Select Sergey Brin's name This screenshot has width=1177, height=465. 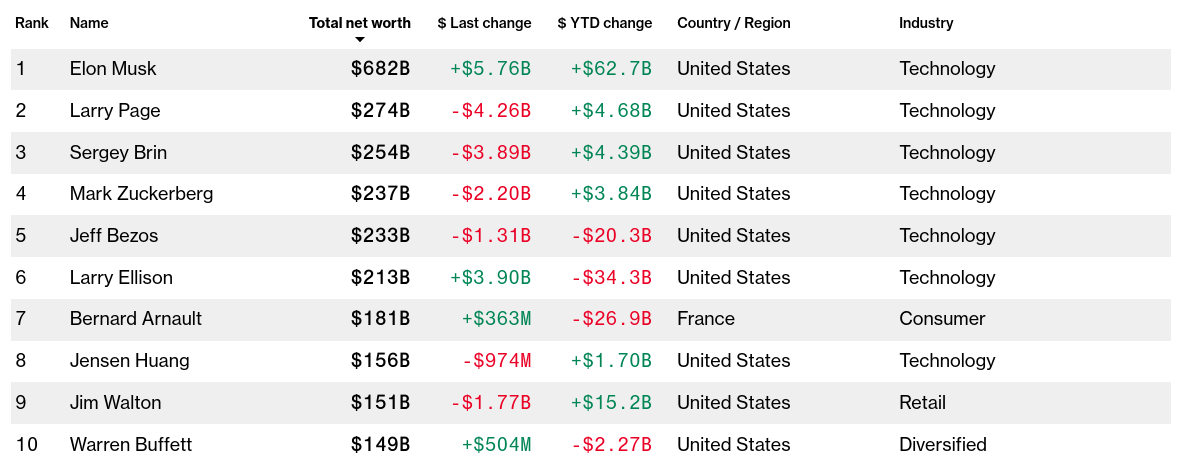point(118,153)
